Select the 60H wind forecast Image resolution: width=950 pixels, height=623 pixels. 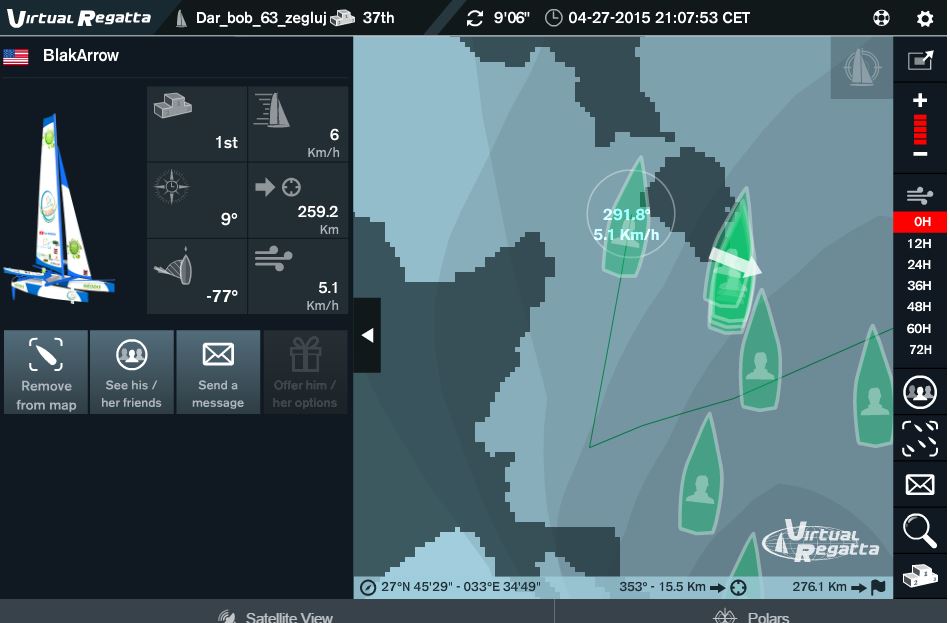[919, 328]
